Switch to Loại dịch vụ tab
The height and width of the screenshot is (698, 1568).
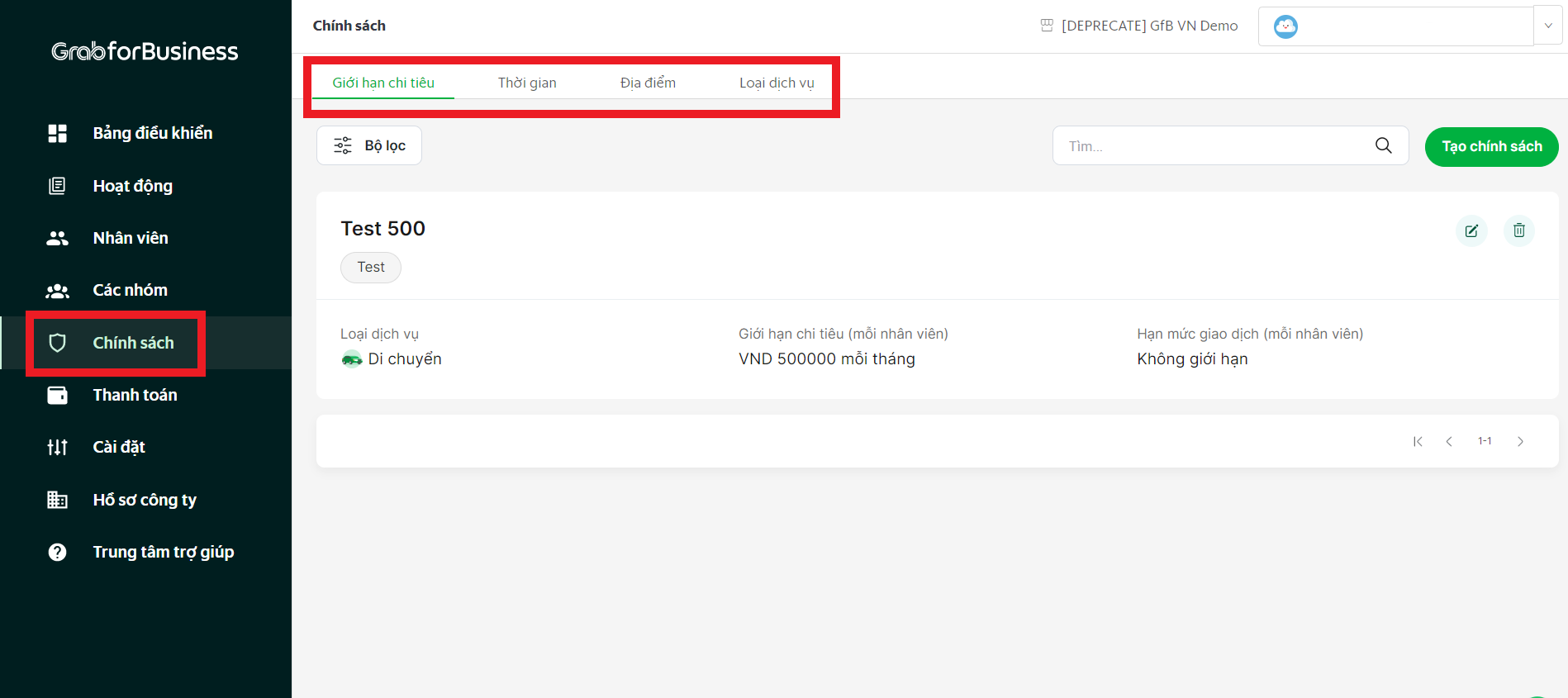pyautogui.click(x=777, y=83)
